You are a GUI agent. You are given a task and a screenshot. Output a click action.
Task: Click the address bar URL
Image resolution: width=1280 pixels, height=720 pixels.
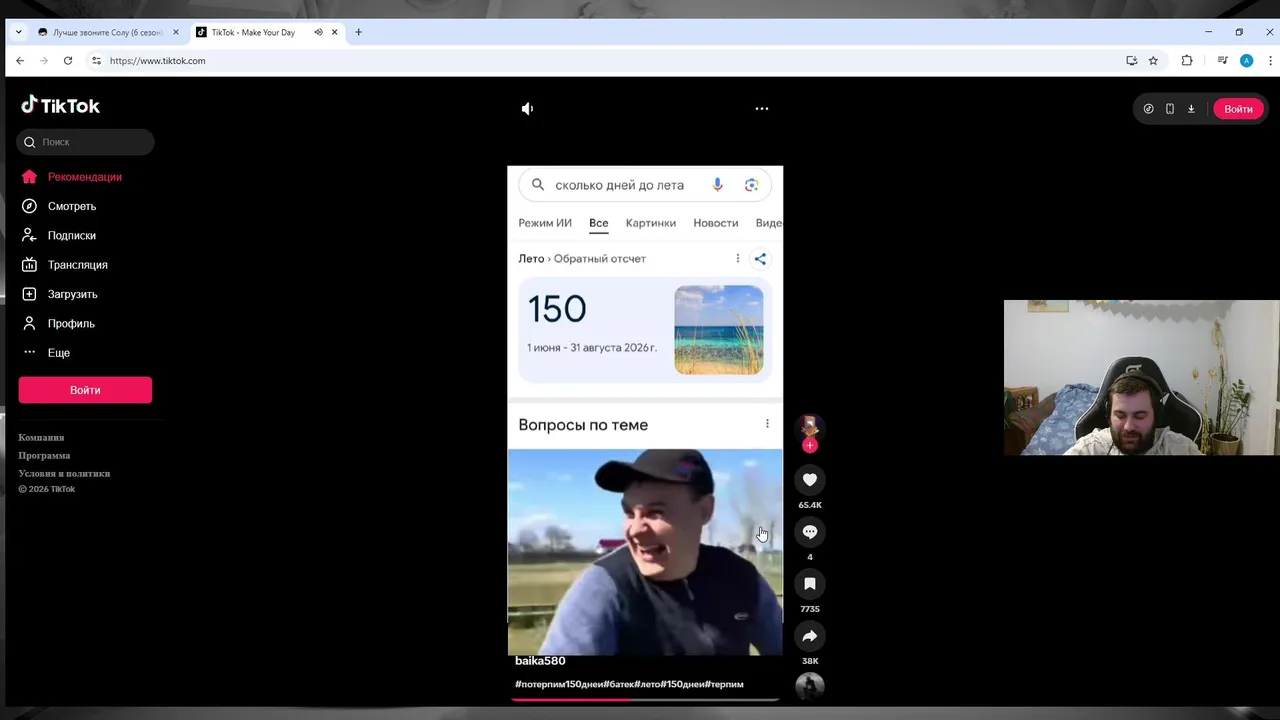(x=157, y=61)
